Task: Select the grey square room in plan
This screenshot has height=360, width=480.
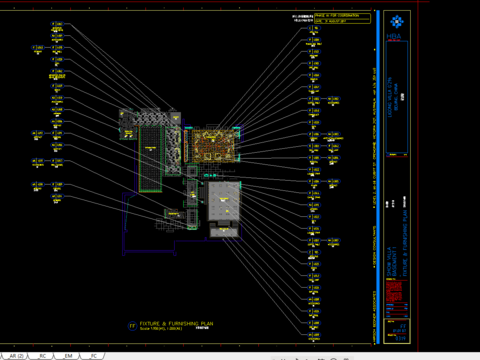Action: click(x=224, y=201)
